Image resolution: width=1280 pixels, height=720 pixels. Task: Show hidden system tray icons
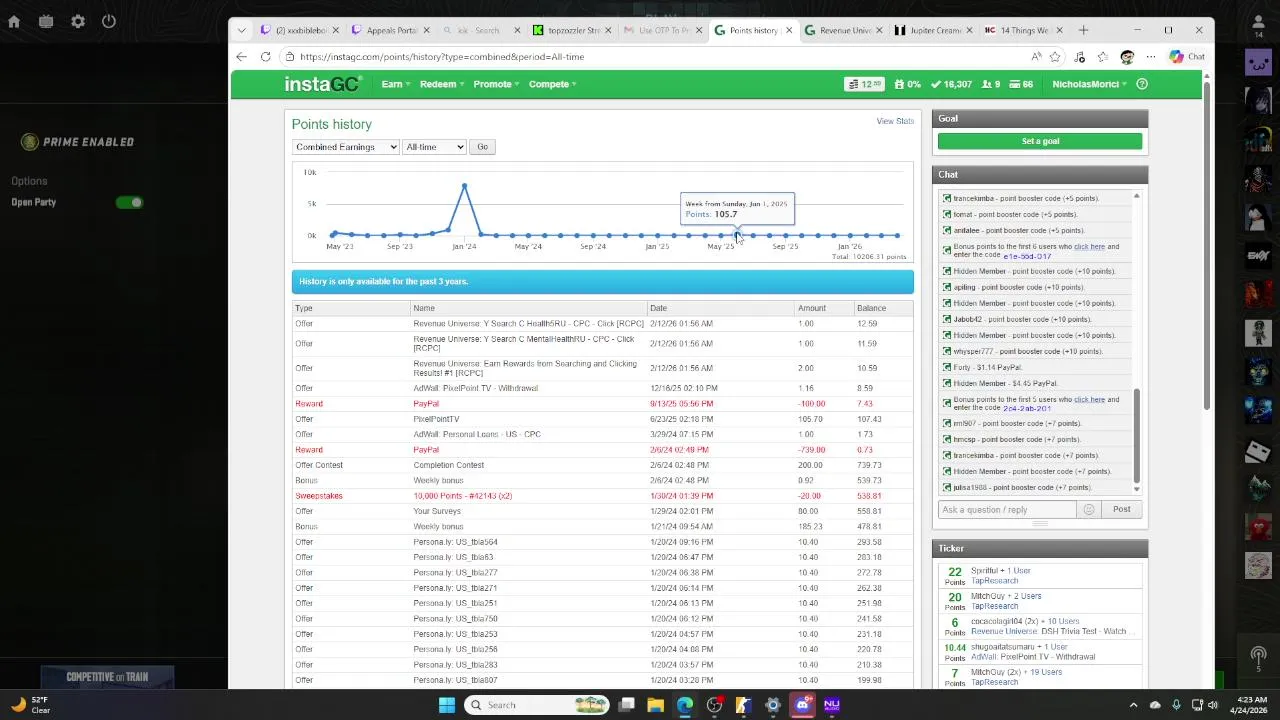(1133, 705)
